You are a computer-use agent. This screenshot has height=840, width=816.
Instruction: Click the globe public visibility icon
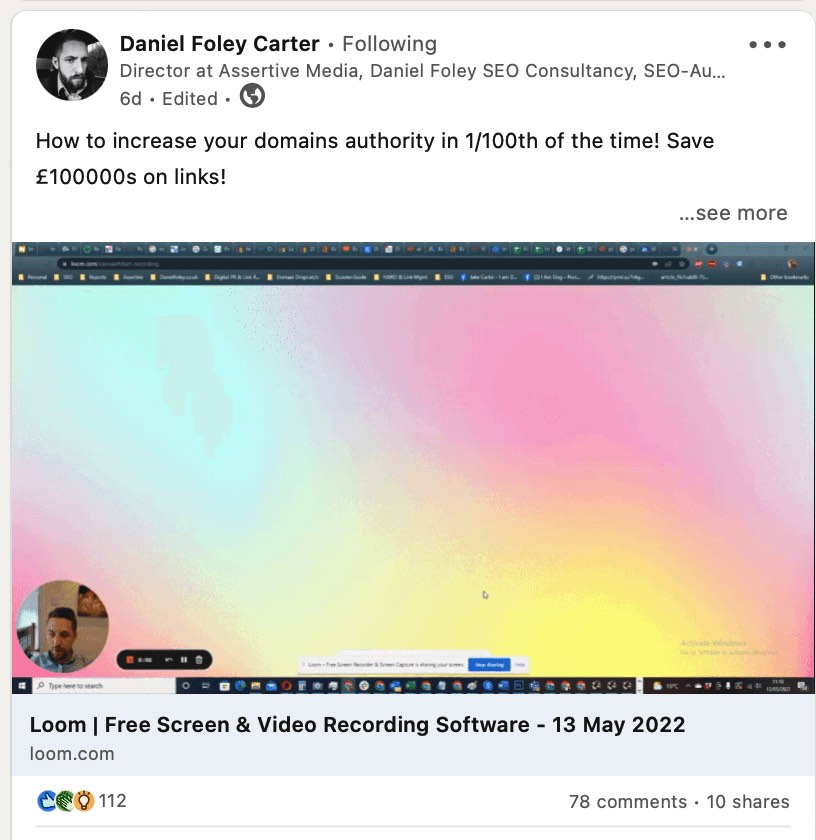(x=252, y=96)
